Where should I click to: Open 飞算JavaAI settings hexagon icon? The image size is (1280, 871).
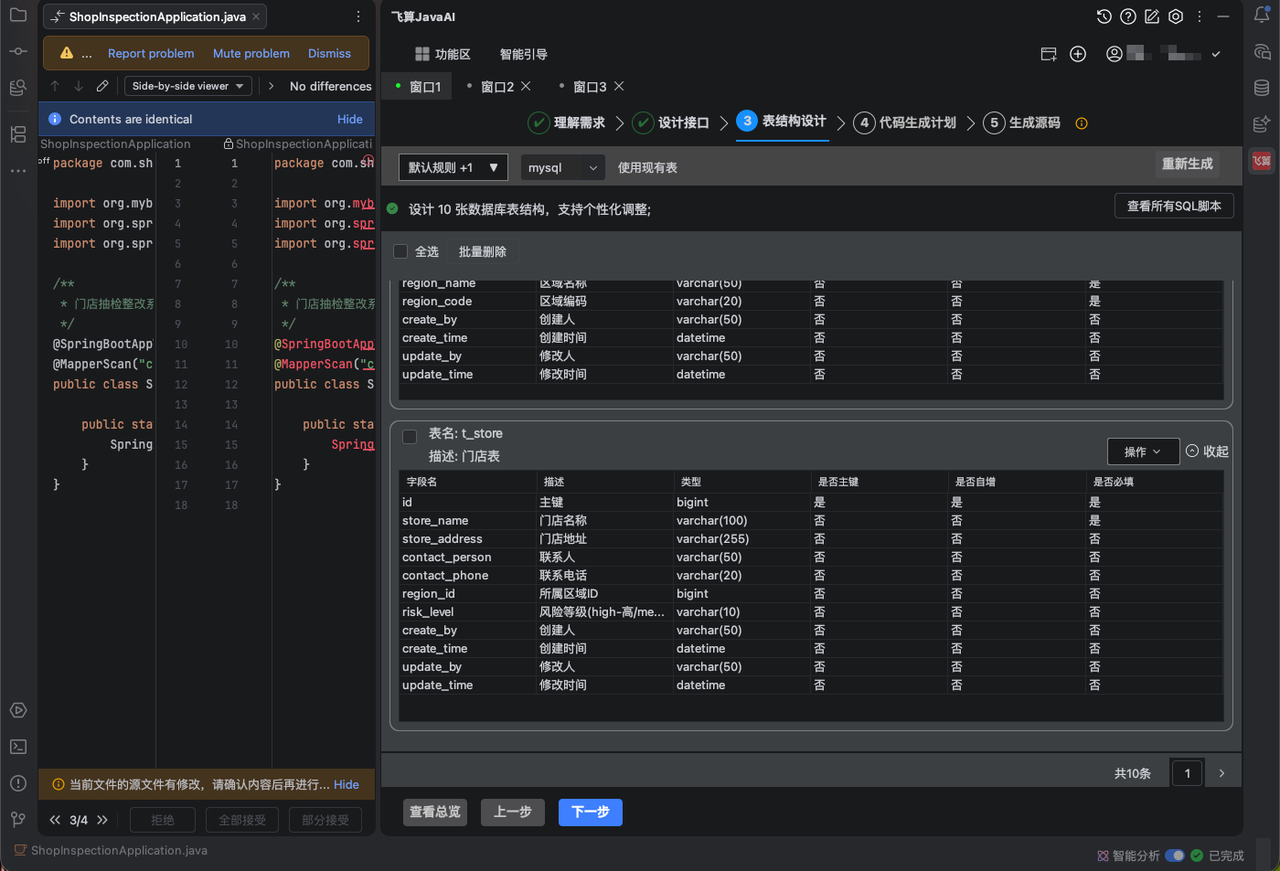pos(1176,17)
